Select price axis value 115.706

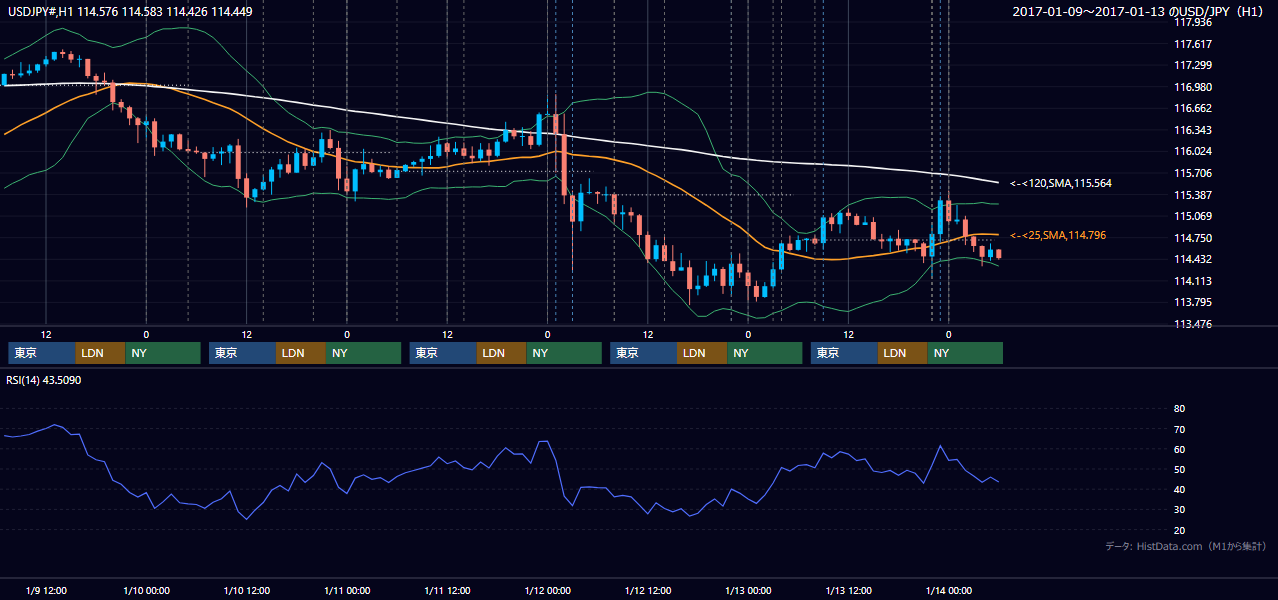point(1192,173)
